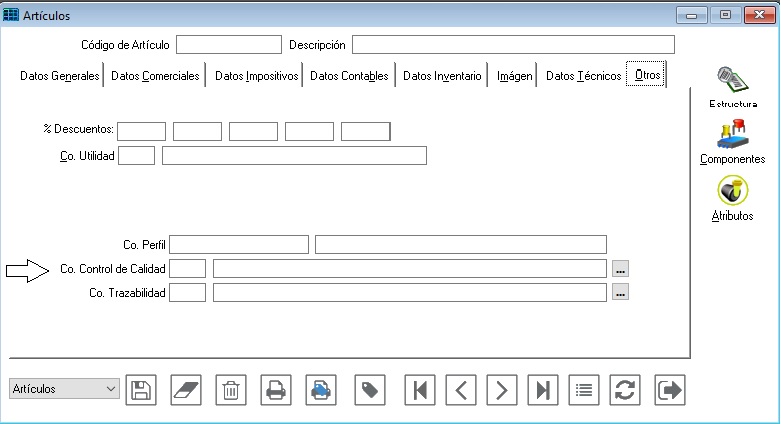Viewport: 781px width, 424px height.
Task: Click the exit door arrow icon
Action: (x=670, y=390)
